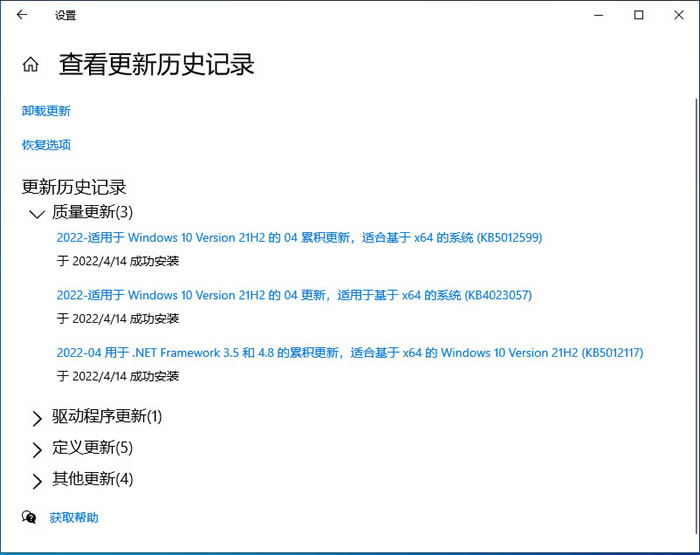Maximize the Settings window
The image size is (700, 555).
(639, 15)
